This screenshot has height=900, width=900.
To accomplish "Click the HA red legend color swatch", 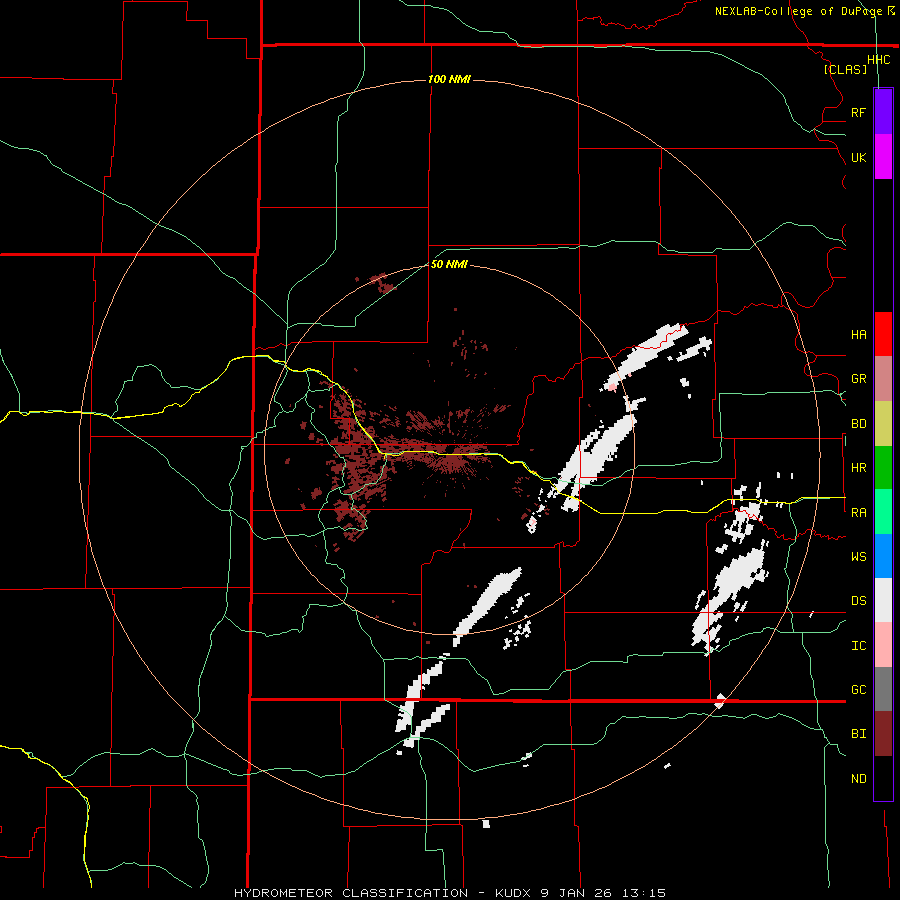I will [883, 334].
